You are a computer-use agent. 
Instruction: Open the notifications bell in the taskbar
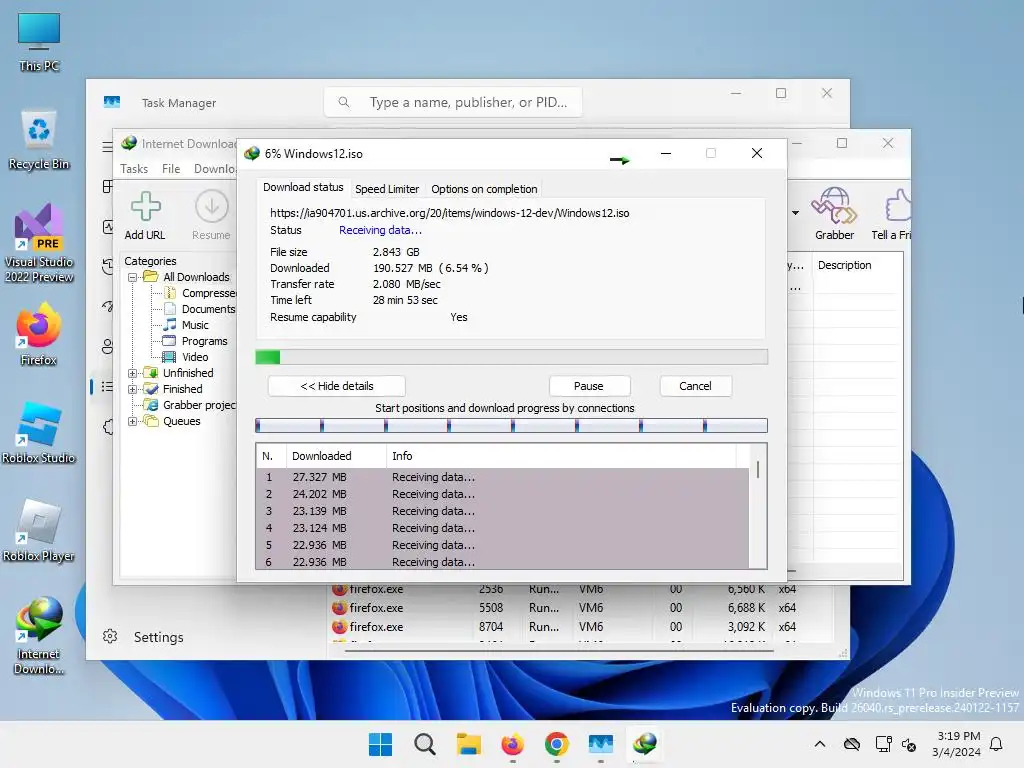(996, 744)
